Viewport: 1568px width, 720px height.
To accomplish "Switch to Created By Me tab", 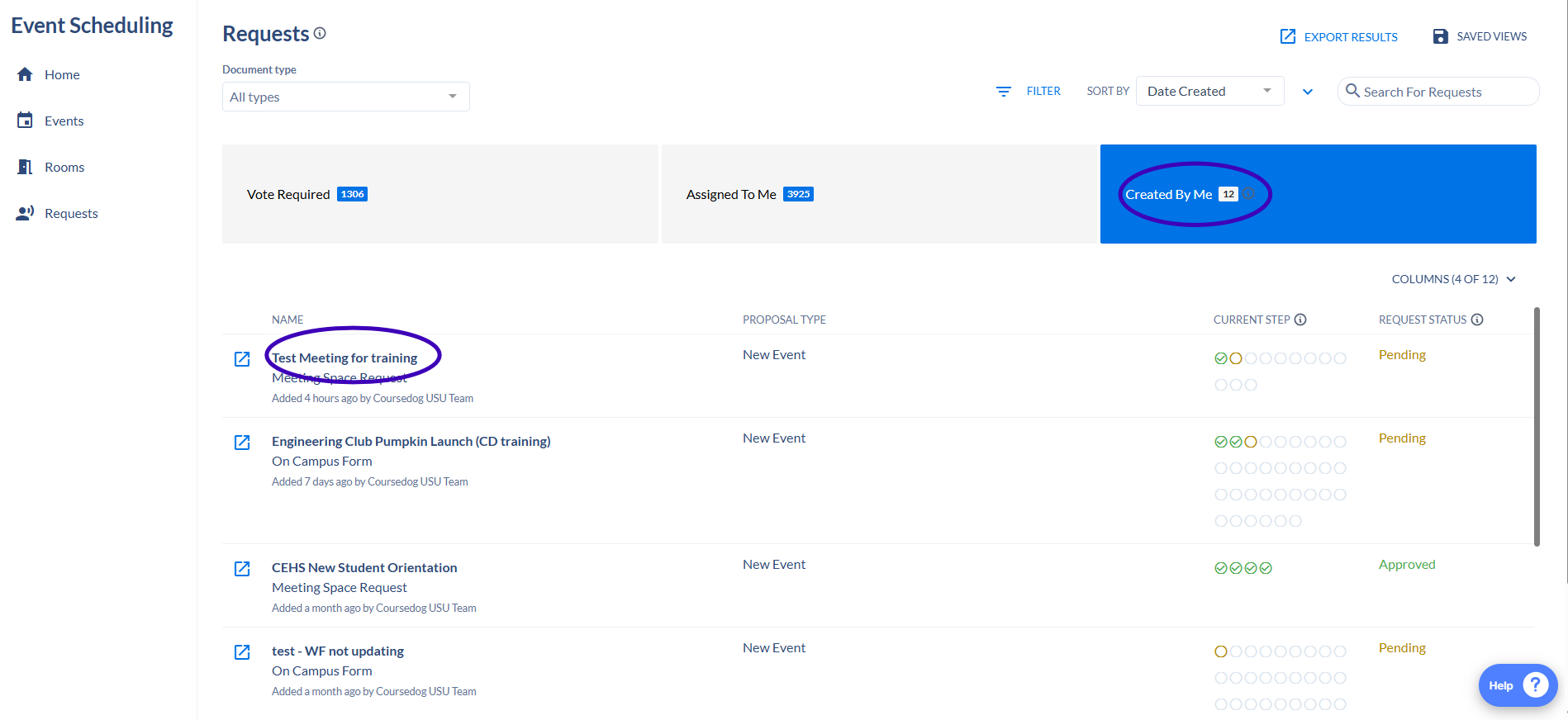I will point(1318,194).
